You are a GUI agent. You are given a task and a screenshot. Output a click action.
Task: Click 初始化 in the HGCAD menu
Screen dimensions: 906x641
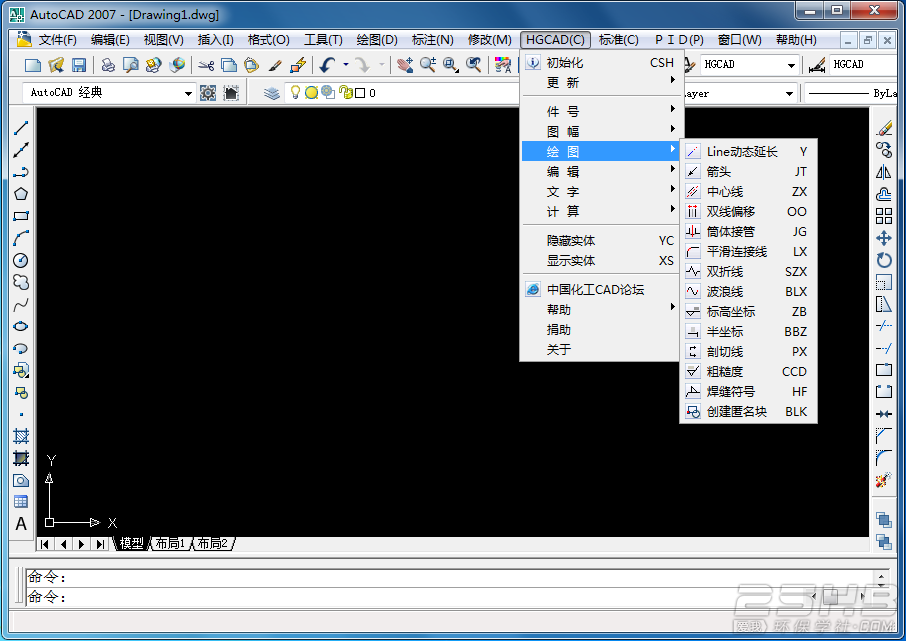[599, 62]
